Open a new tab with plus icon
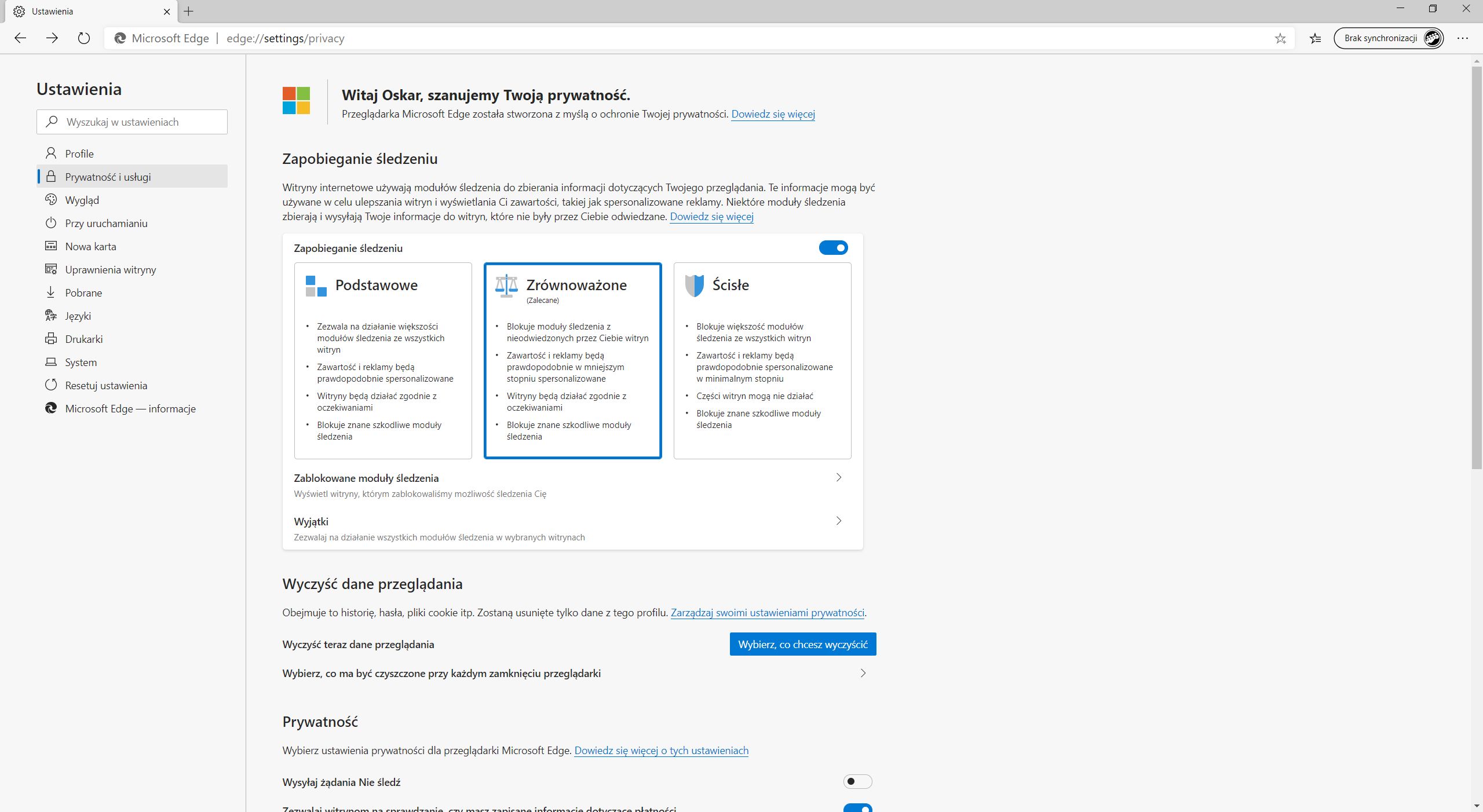Screen dimensions: 1483x812 pyautogui.click(x=188, y=11)
